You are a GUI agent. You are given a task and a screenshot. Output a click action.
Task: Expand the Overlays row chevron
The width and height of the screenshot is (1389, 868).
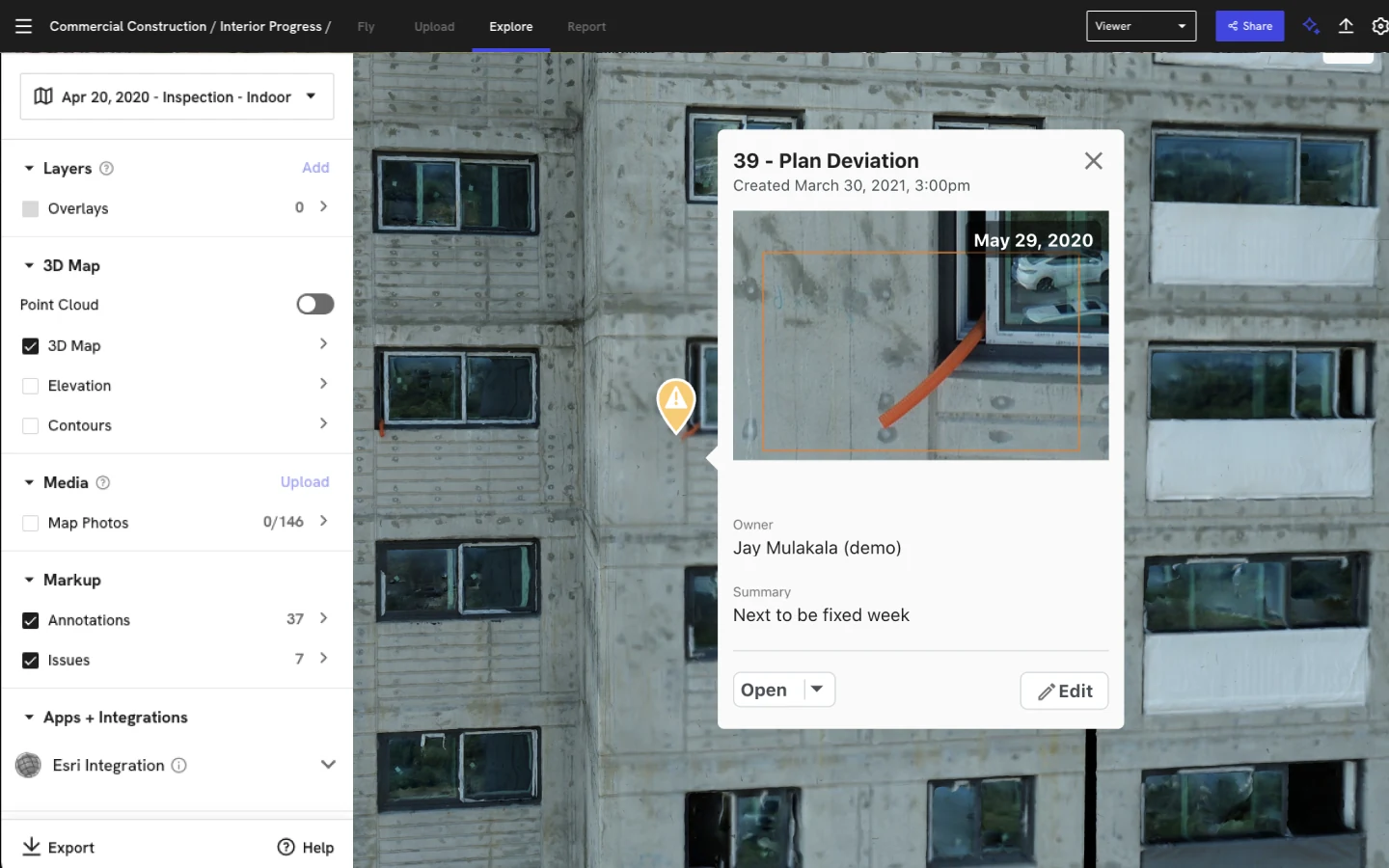tap(323, 206)
